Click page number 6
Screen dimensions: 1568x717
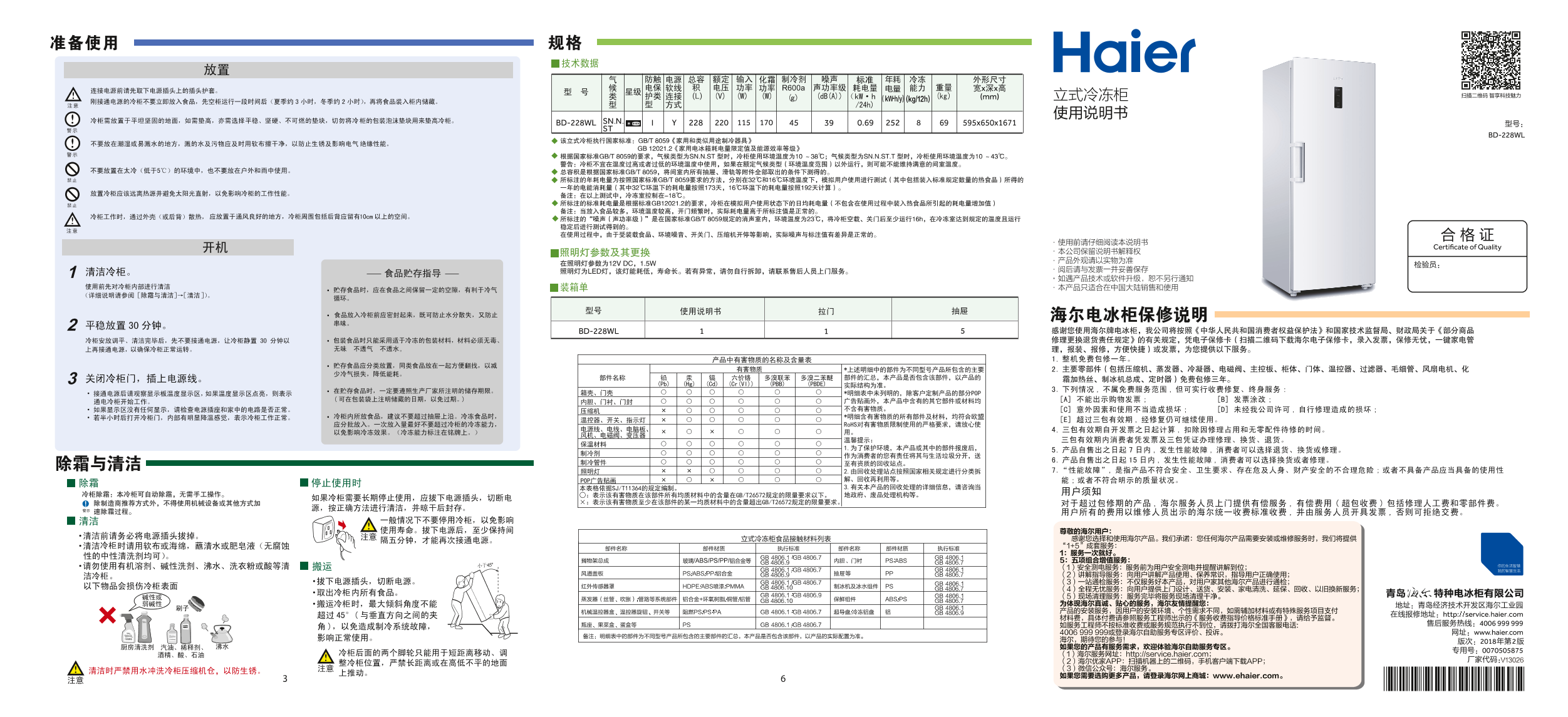[x=782, y=678]
